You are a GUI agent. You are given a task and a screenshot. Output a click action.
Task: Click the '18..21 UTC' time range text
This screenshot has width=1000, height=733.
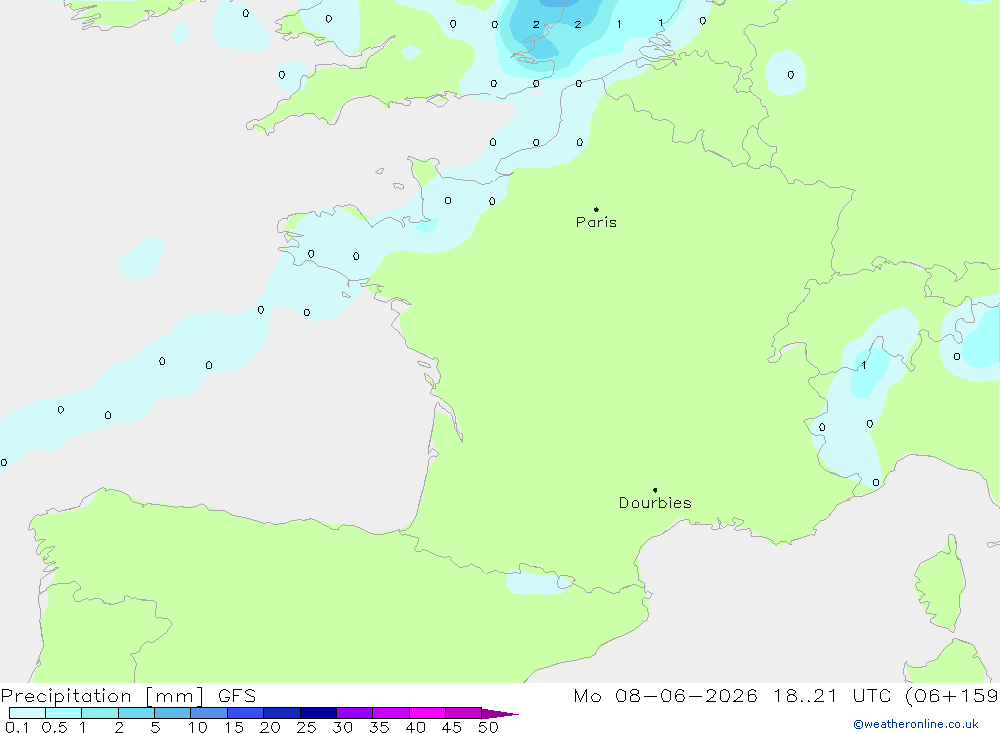[832, 696]
